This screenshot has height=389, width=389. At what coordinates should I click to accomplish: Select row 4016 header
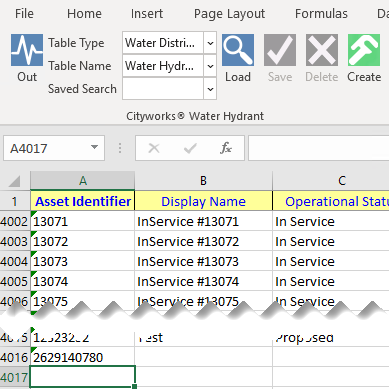[15, 357]
